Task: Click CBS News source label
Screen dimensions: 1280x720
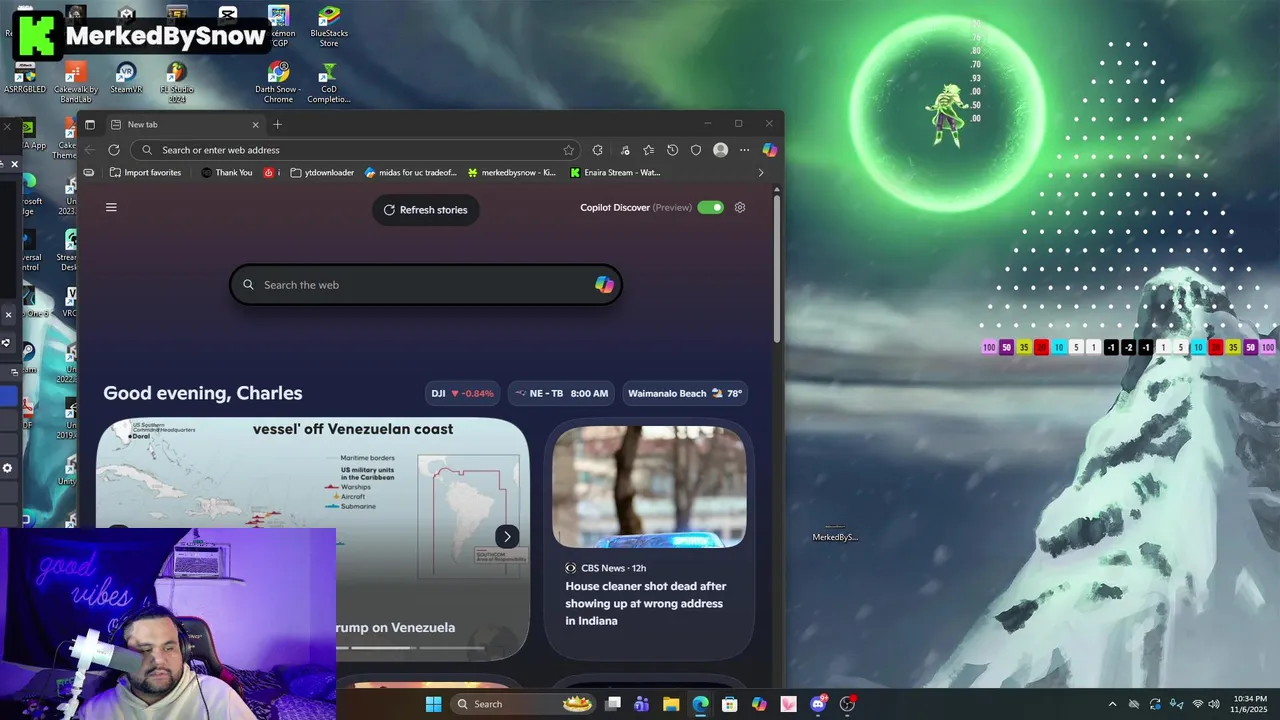Action: point(603,568)
